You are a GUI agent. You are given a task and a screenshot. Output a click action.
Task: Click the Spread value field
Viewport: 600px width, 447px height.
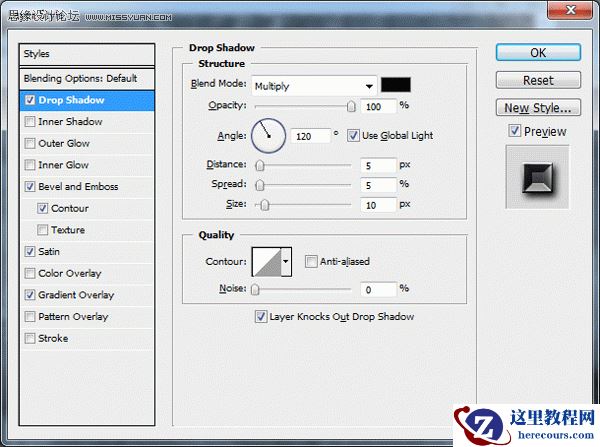click(x=378, y=185)
